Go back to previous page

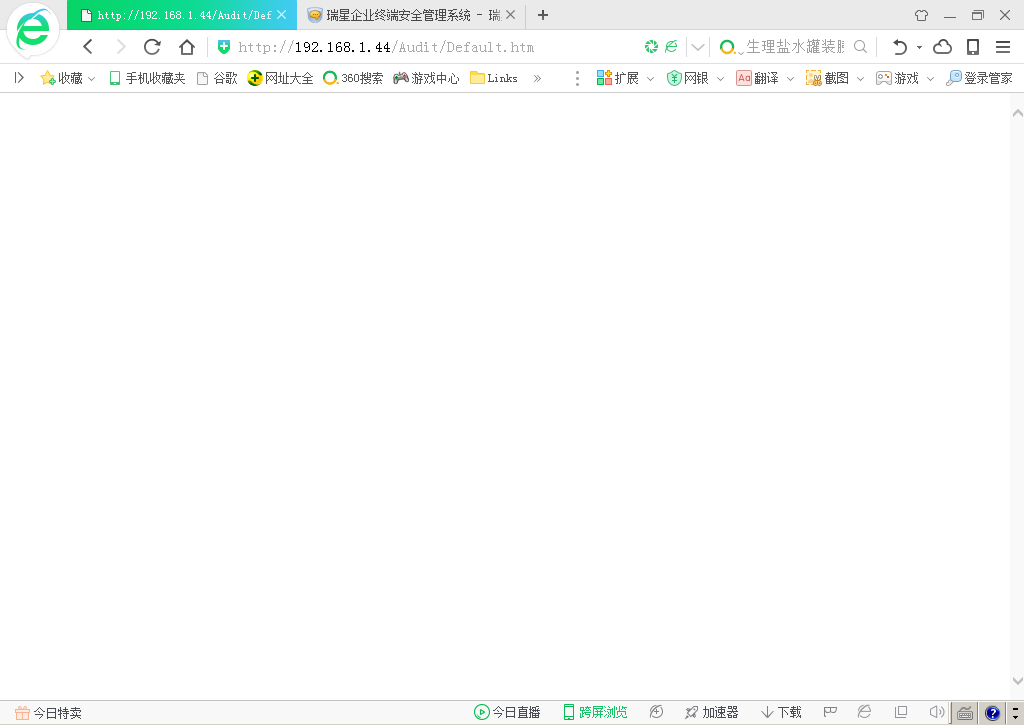tap(88, 46)
